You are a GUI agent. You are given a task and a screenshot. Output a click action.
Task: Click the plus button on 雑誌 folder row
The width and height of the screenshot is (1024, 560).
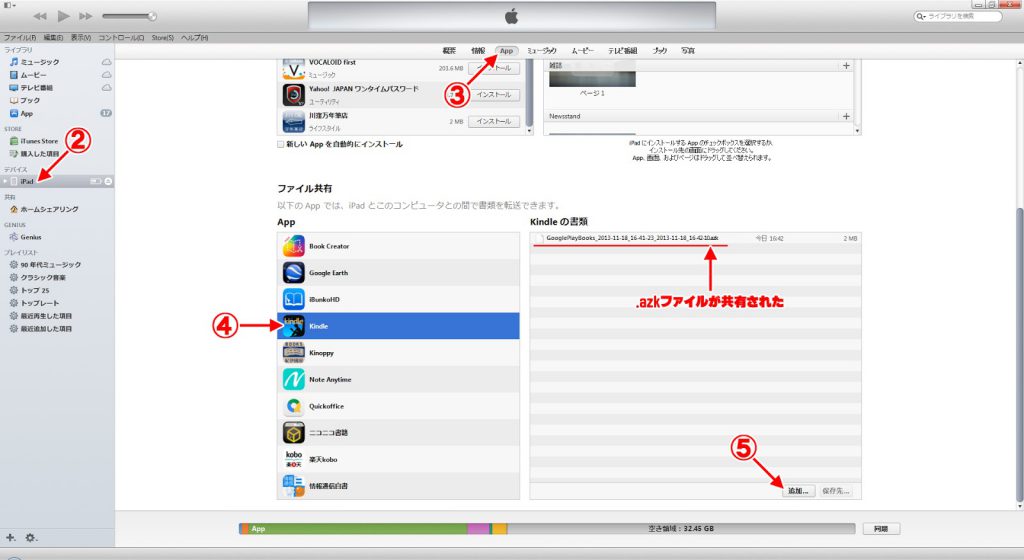pyautogui.click(x=846, y=65)
